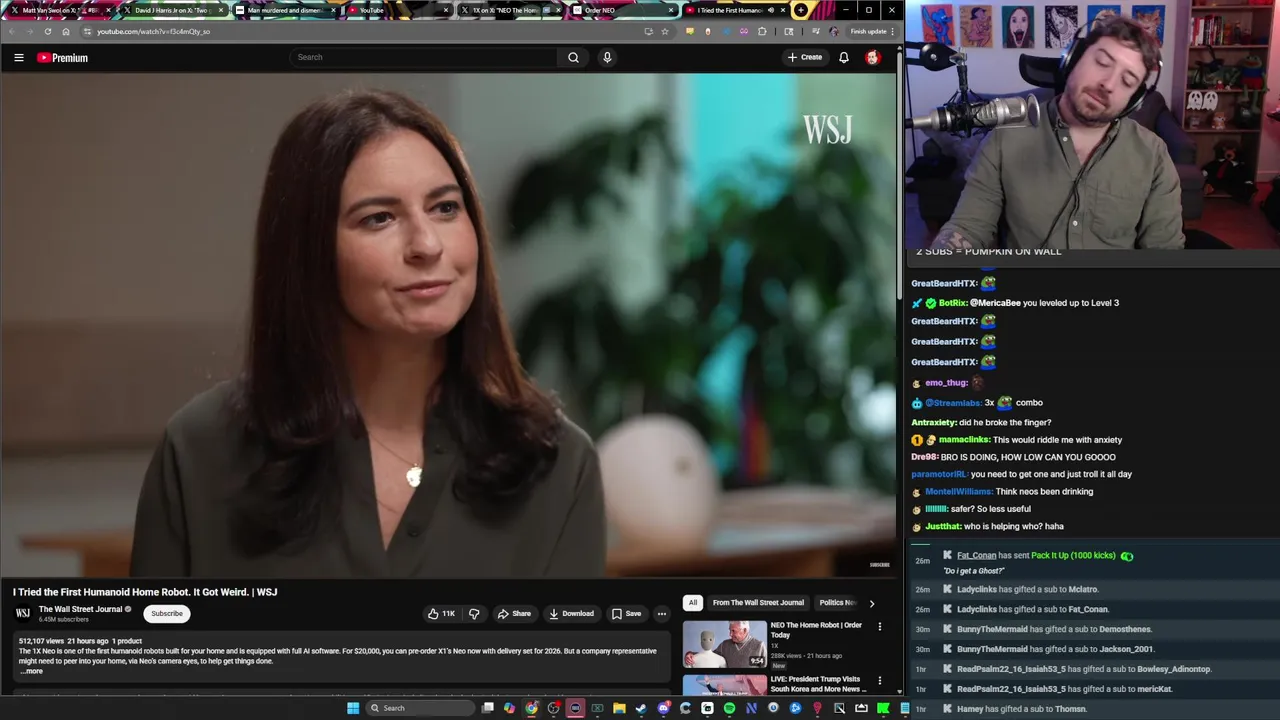The width and height of the screenshot is (1280, 720).
Task: Show next filter chips with arrow
Action: pyautogui.click(x=871, y=603)
